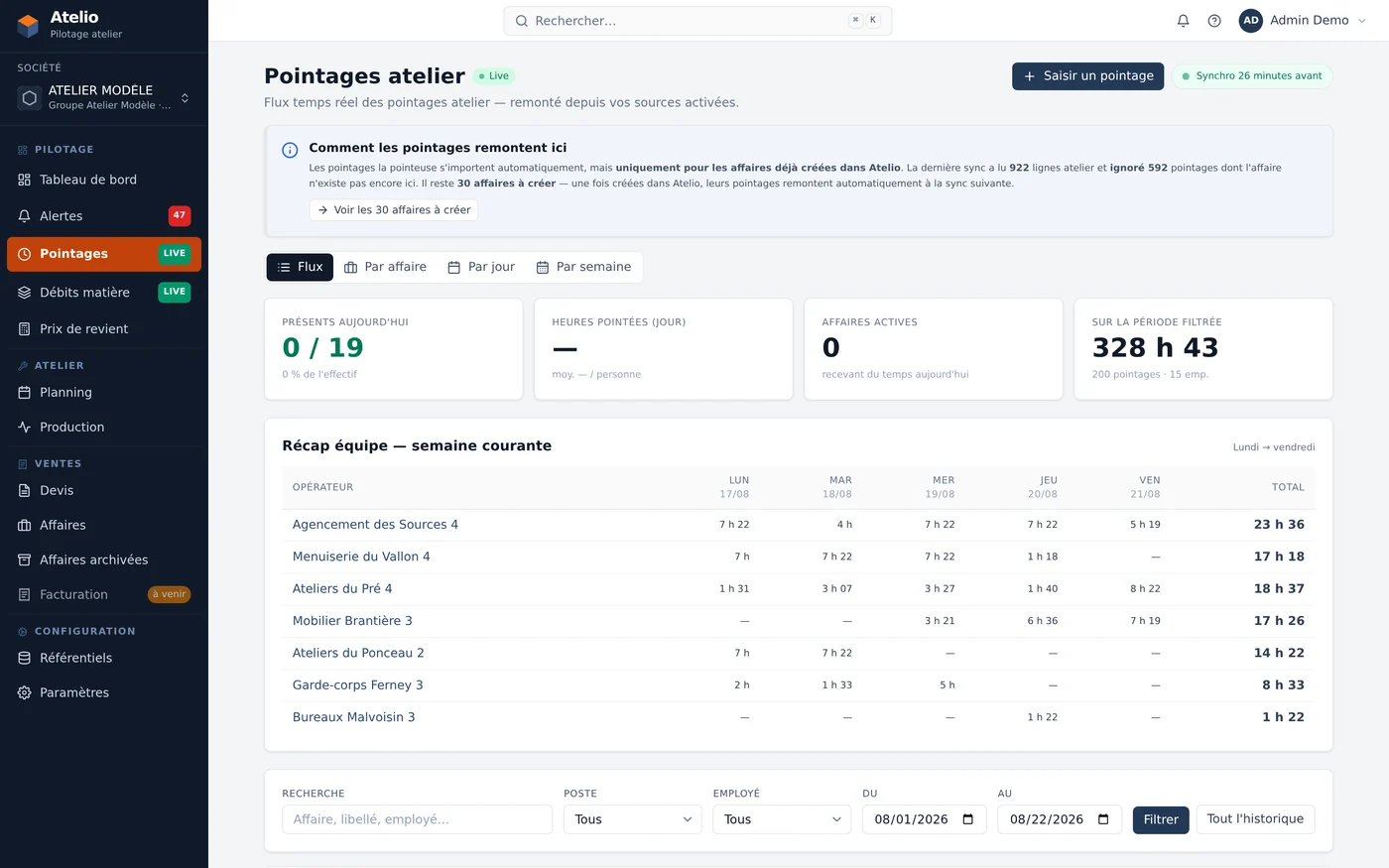This screenshot has width=1389, height=868.
Task: Open the Du date picker calendar icon
Action: [x=968, y=819]
